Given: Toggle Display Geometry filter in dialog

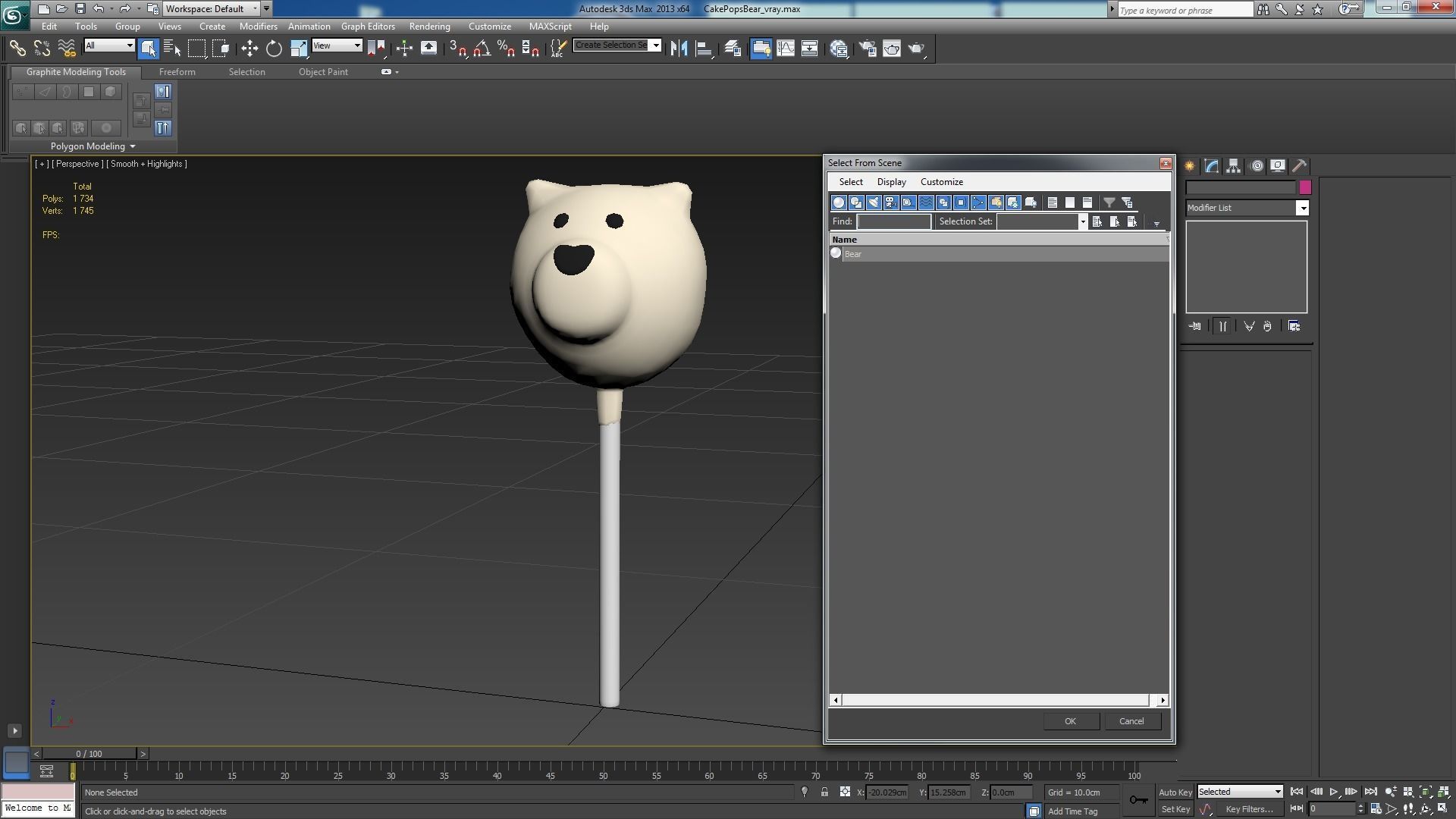Looking at the screenshot, I should [839, 202].
